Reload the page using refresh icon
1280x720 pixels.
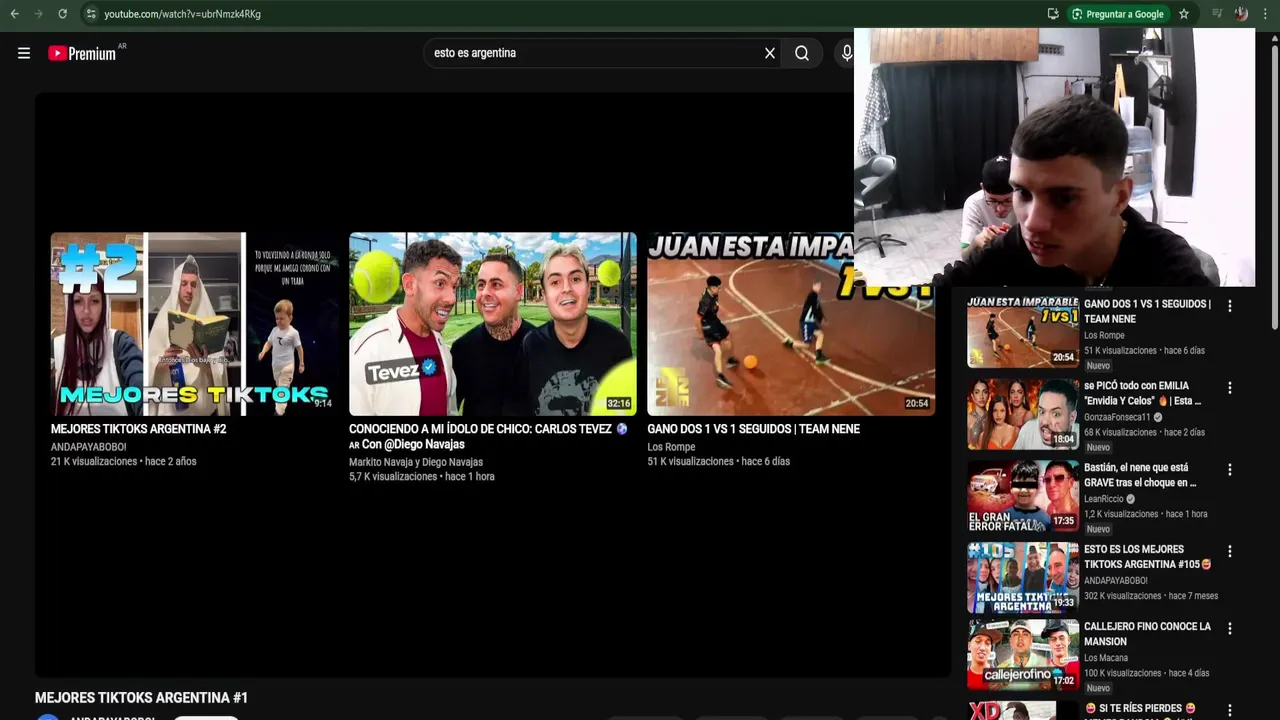tap(62, 14)
